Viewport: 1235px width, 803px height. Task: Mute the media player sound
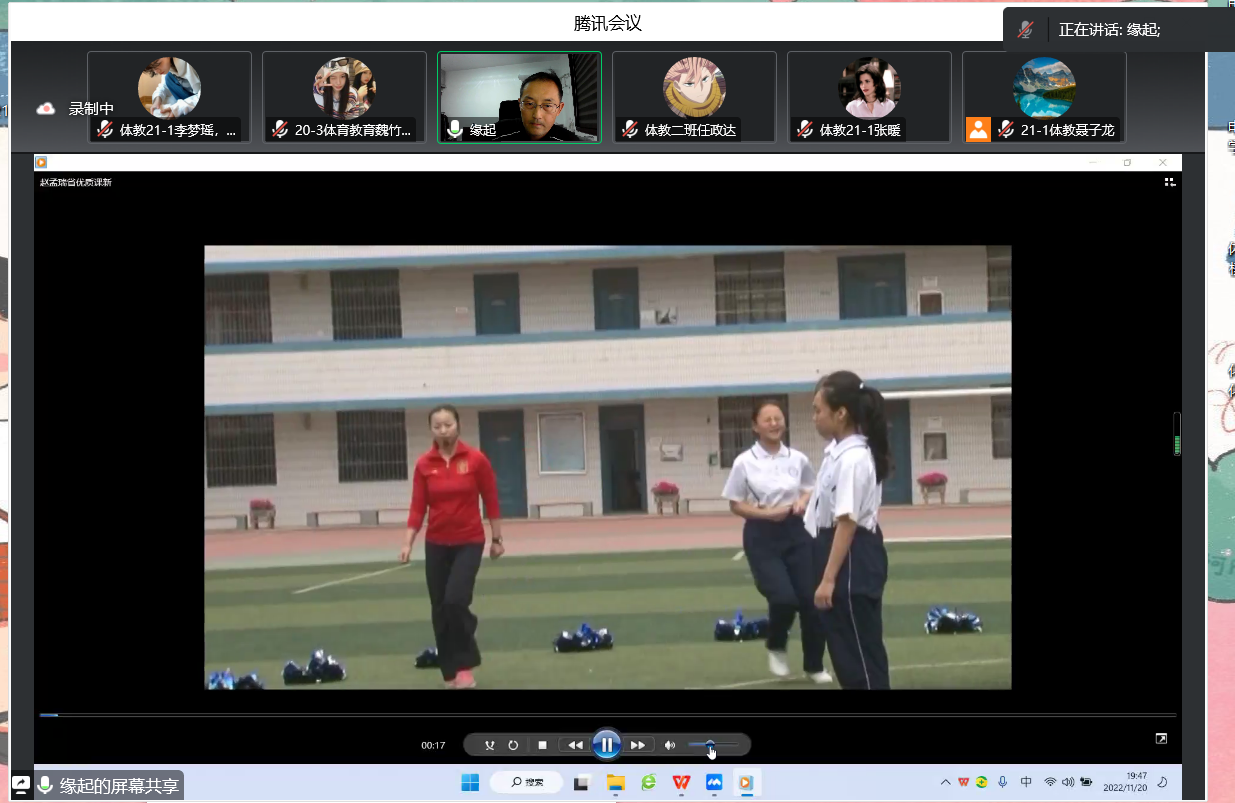point(670,745)
